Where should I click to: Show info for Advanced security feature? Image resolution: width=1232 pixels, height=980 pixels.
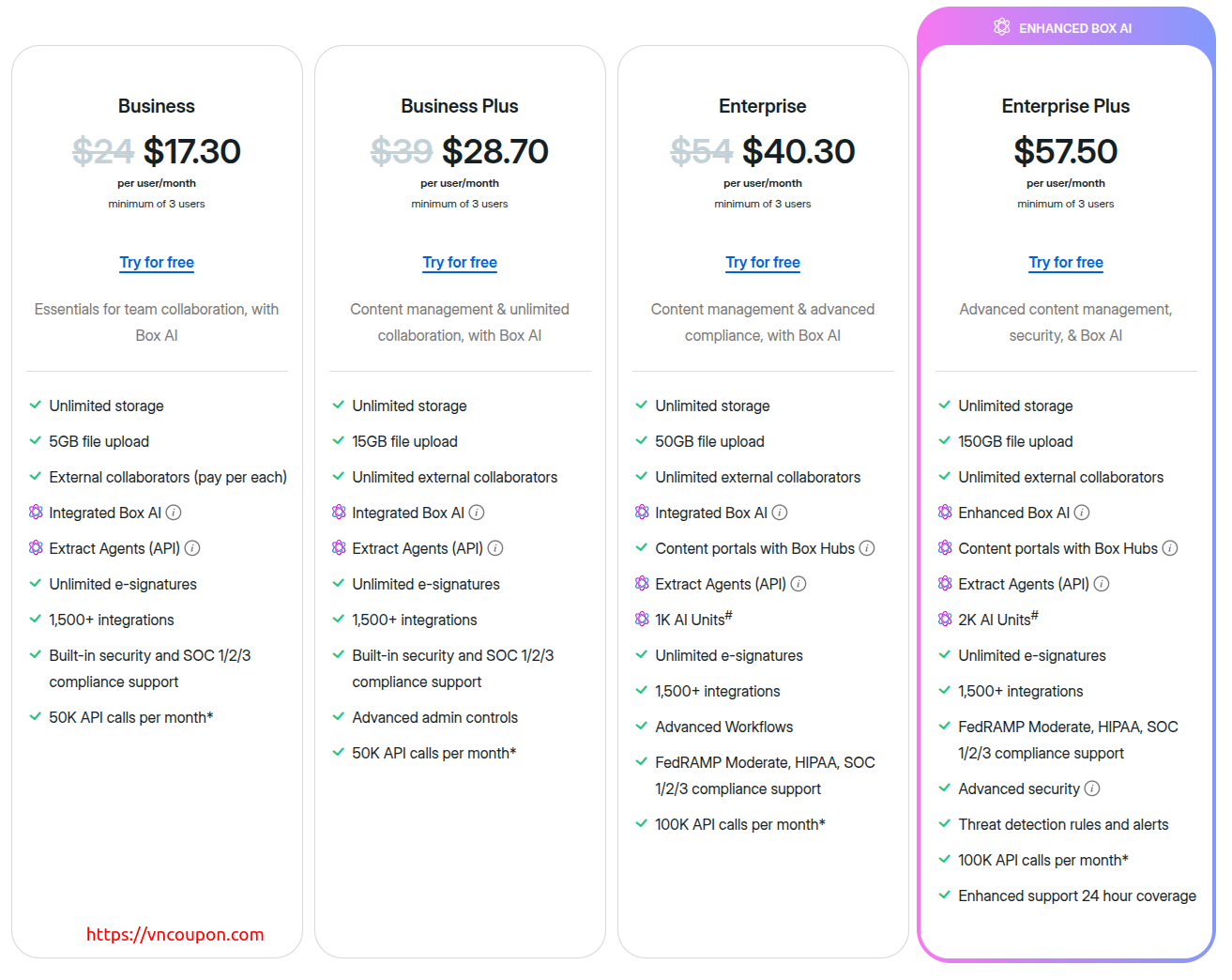(x=1092, y=789)
